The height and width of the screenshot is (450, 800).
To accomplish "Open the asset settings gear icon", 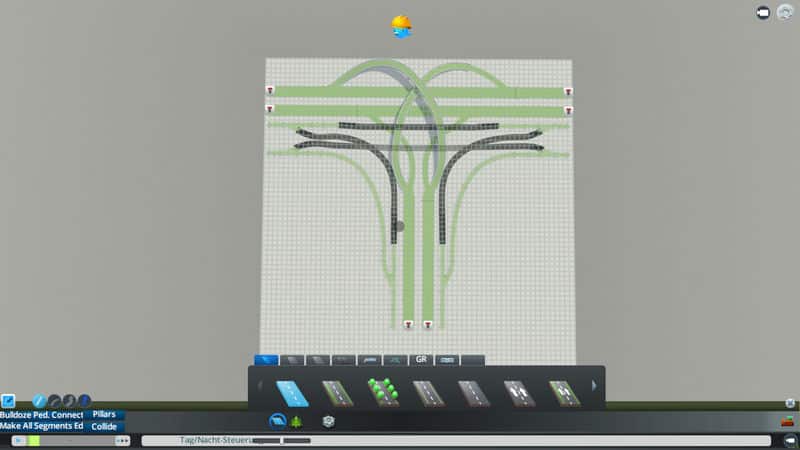I will [328, 422].
